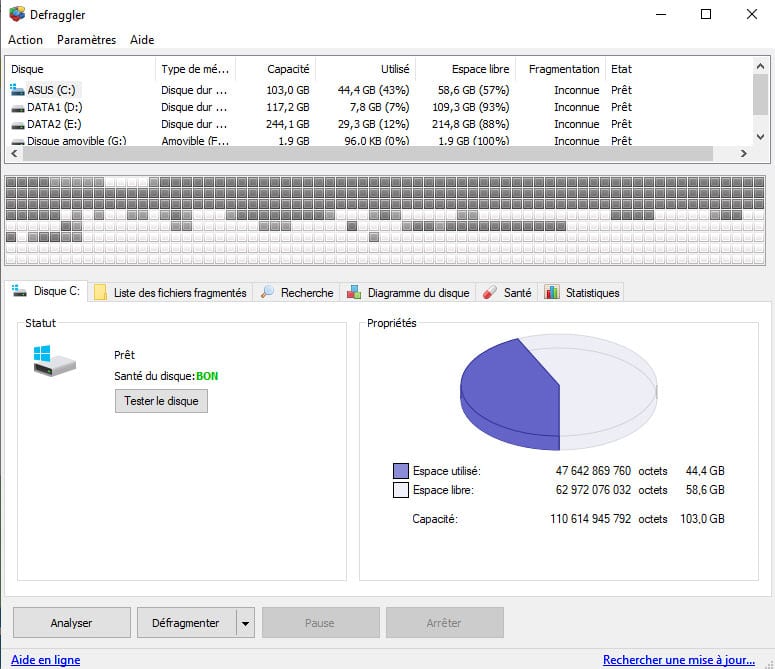
Task: Click the Espace utilisé color swatch
Action: [x=401, y=471]
